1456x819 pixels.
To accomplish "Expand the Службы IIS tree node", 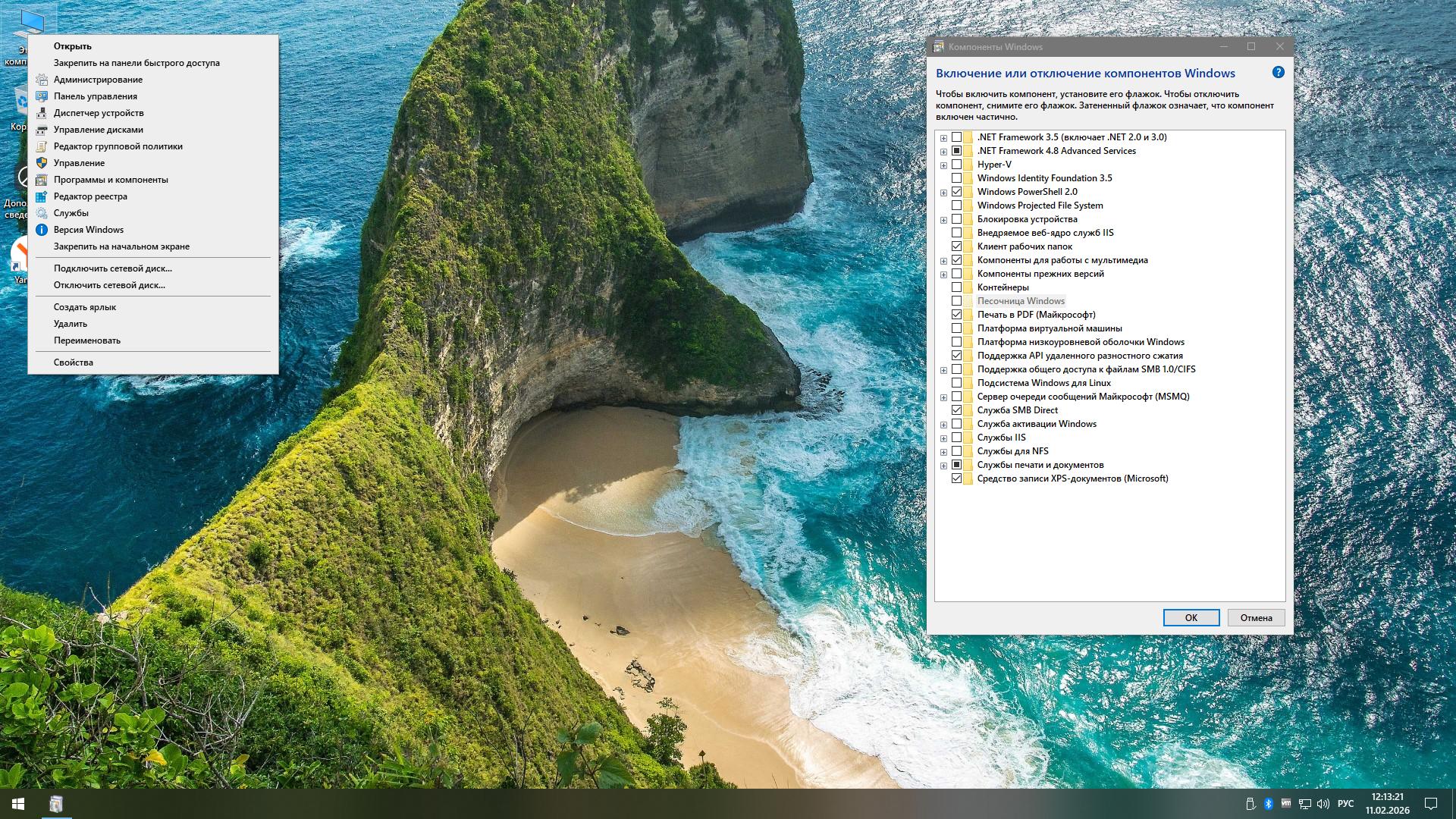I will (943, 438).
